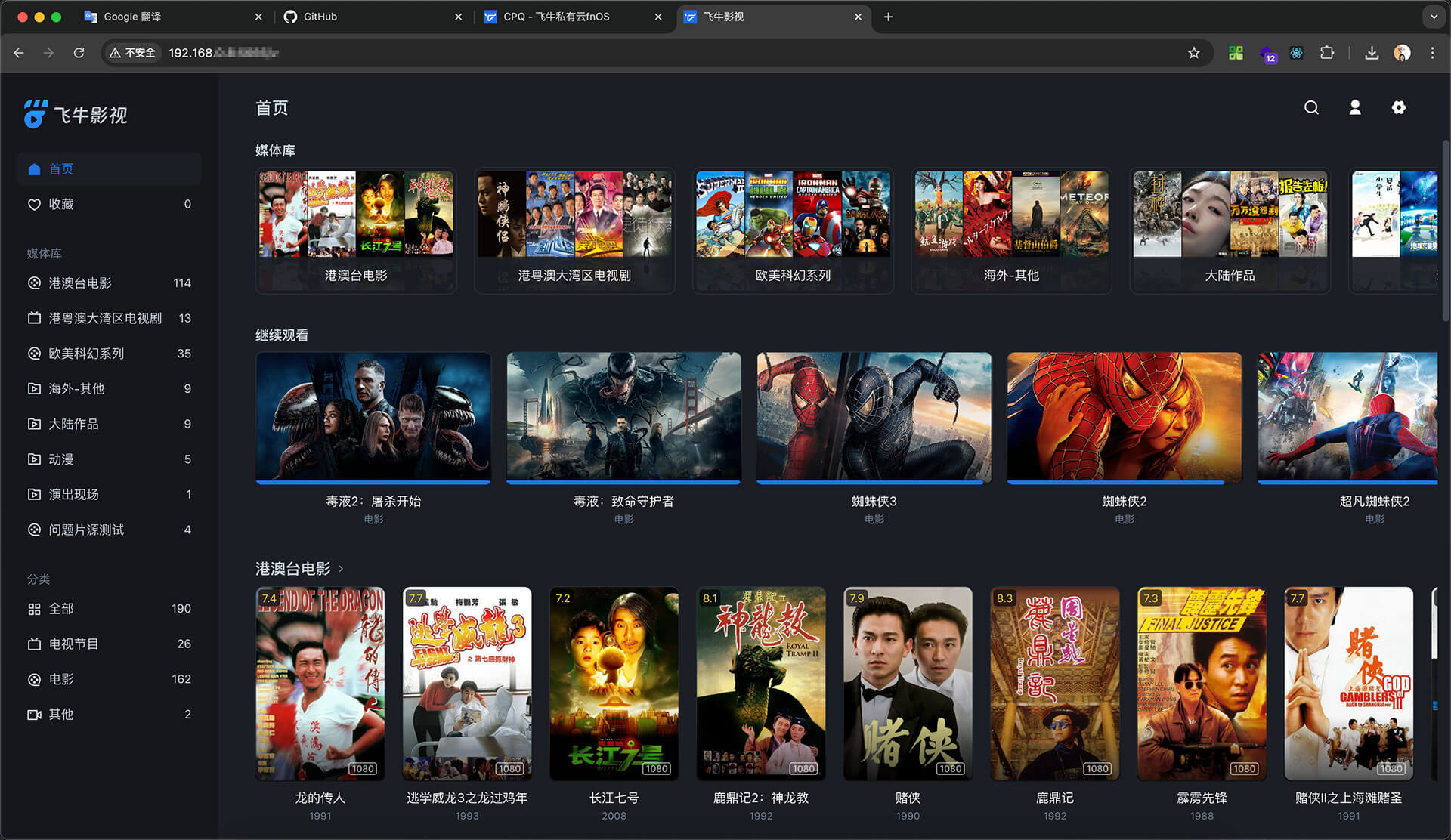Click the 赌侠 title link
The image size is (1451, 840).
[908, 798]
